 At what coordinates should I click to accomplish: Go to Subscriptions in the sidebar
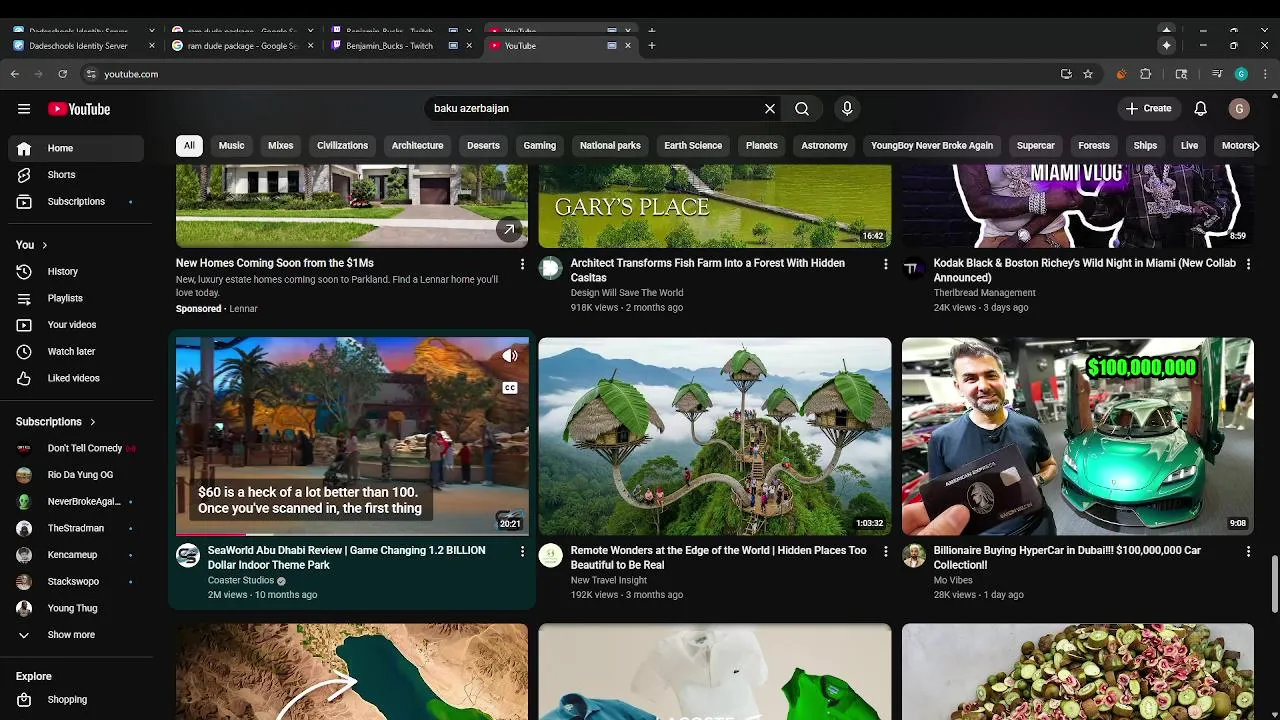click(76, 202)
